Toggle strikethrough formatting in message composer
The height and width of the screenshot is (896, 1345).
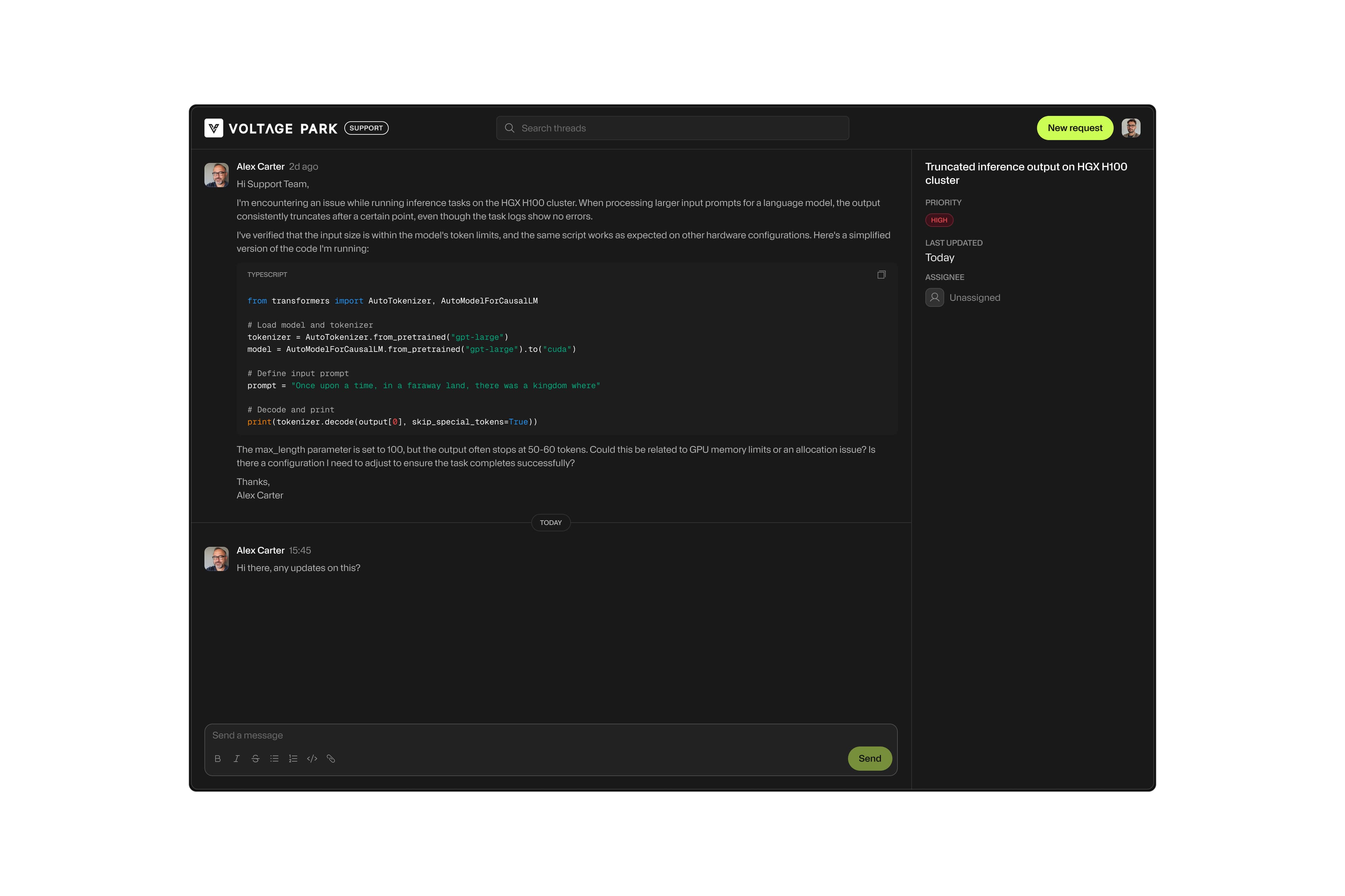[x=255, y=758]
